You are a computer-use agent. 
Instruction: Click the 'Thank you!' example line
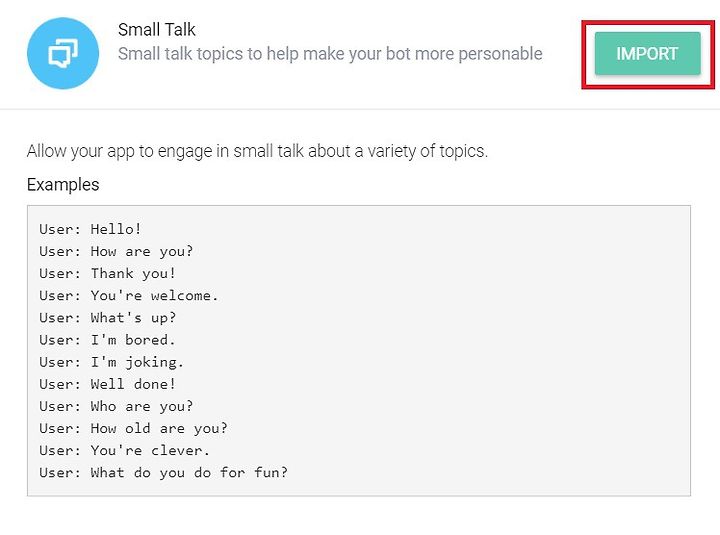click(x=107, y=273)
